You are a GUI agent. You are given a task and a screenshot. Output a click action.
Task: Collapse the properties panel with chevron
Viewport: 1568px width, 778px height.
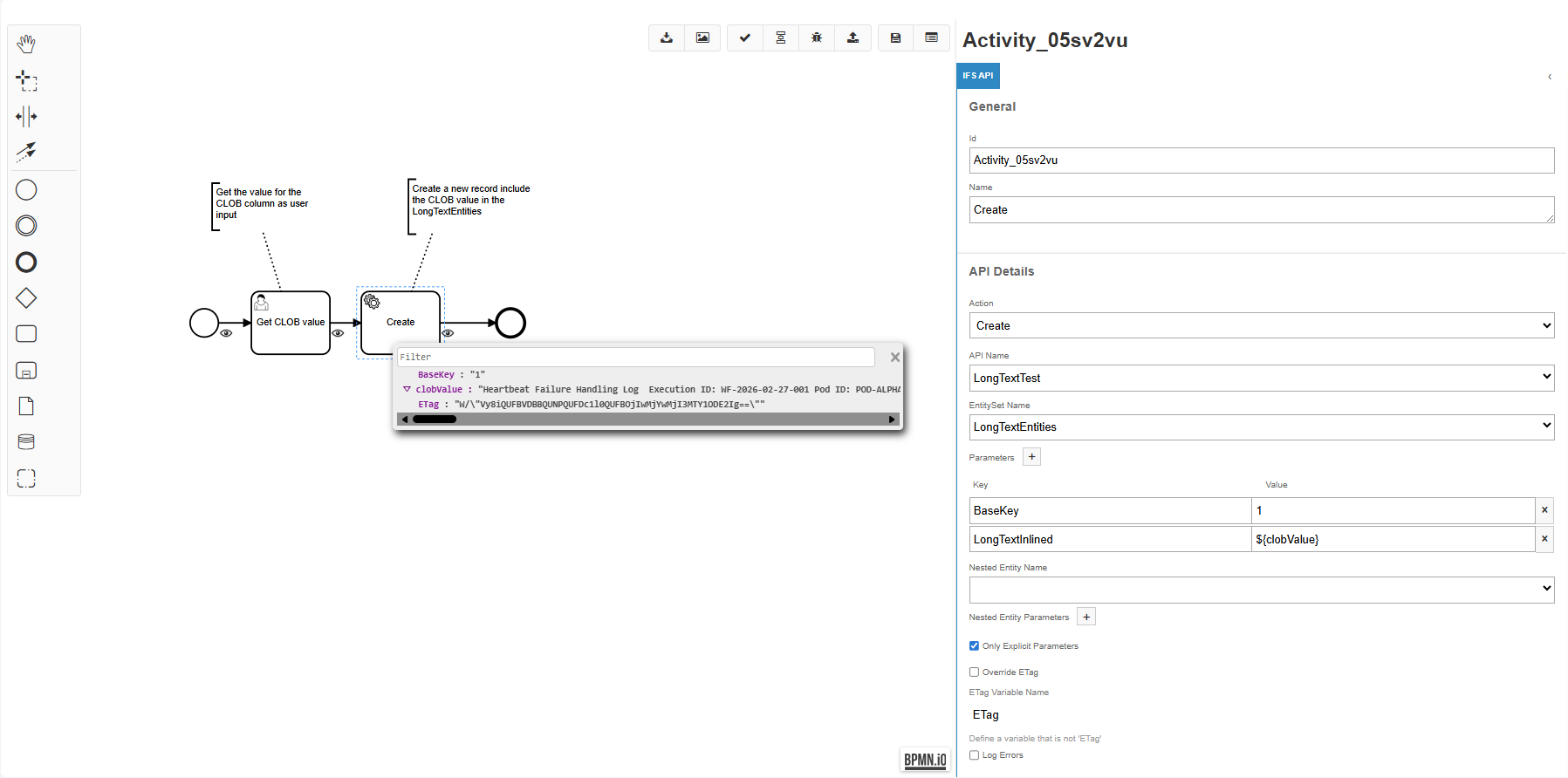[x=1550, y=77]
